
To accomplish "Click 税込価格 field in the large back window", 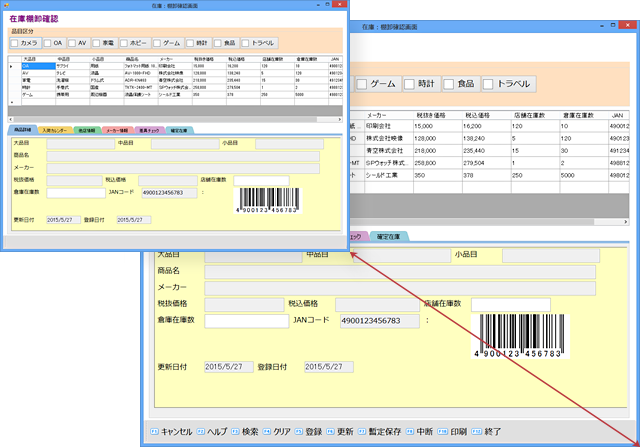I will pyautogui.click(x=377, y=305).
